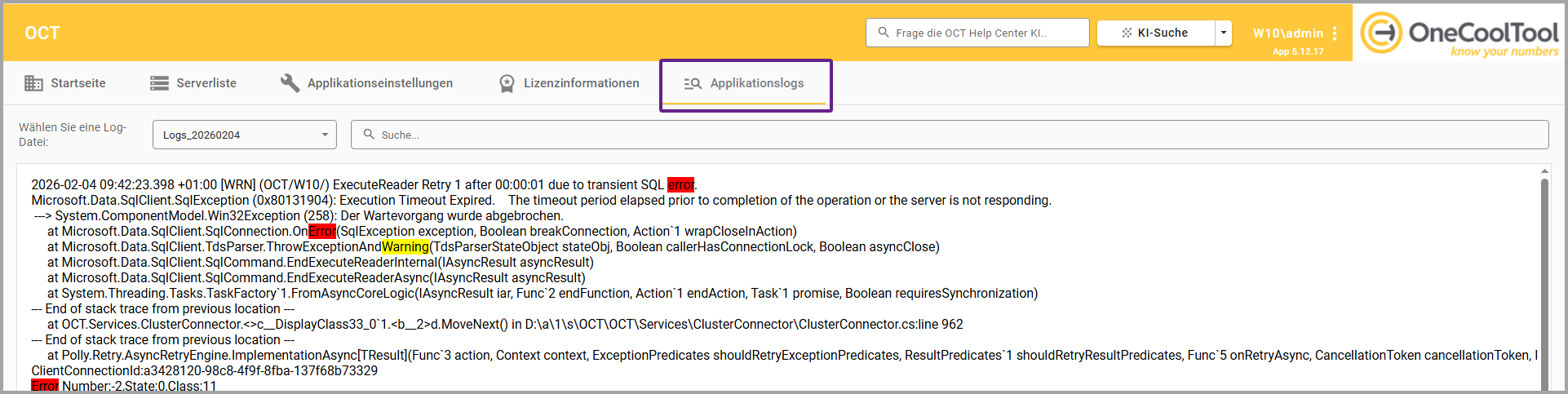Open the Logs_20260204 log file dropdown

tap(244, 135)
